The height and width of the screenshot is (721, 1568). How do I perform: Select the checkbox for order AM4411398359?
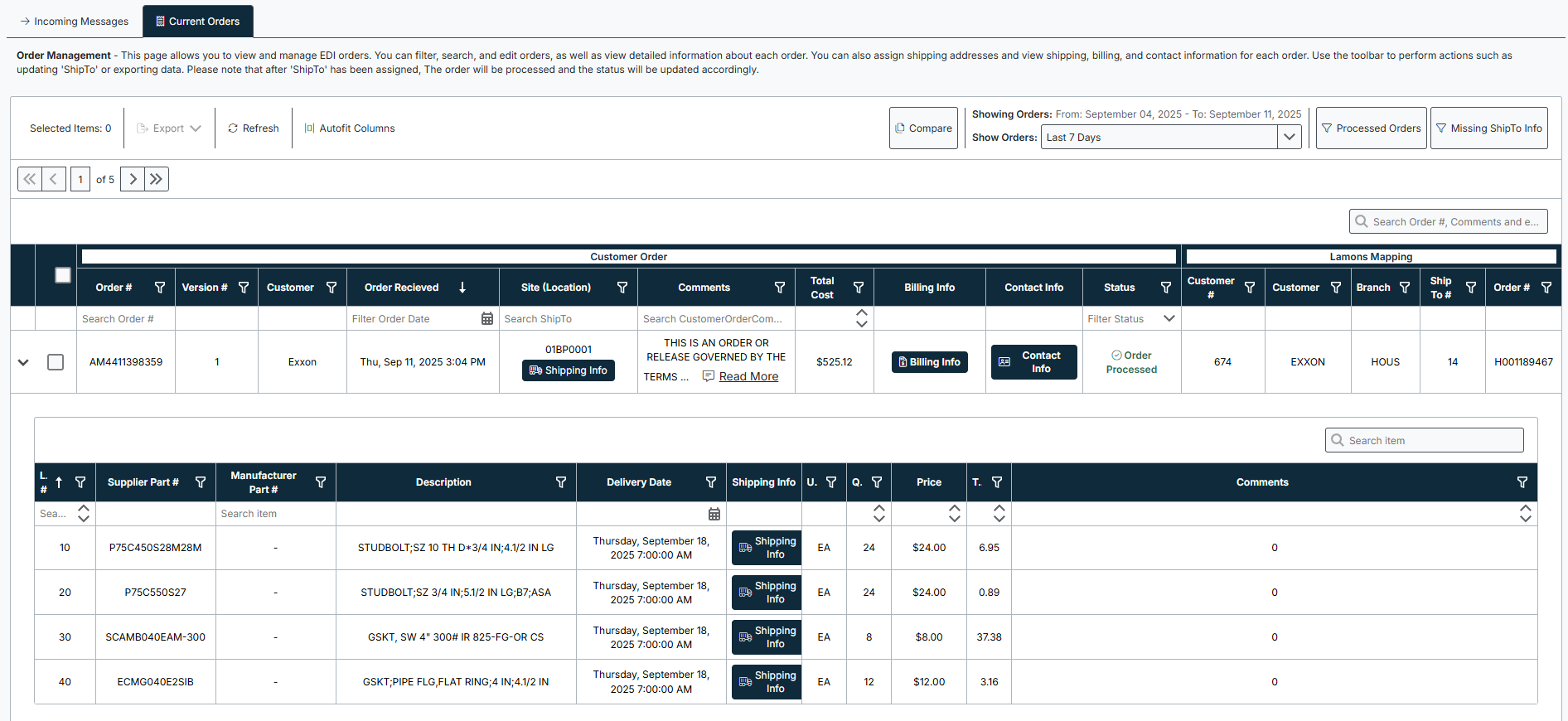[x=56, y=362]
